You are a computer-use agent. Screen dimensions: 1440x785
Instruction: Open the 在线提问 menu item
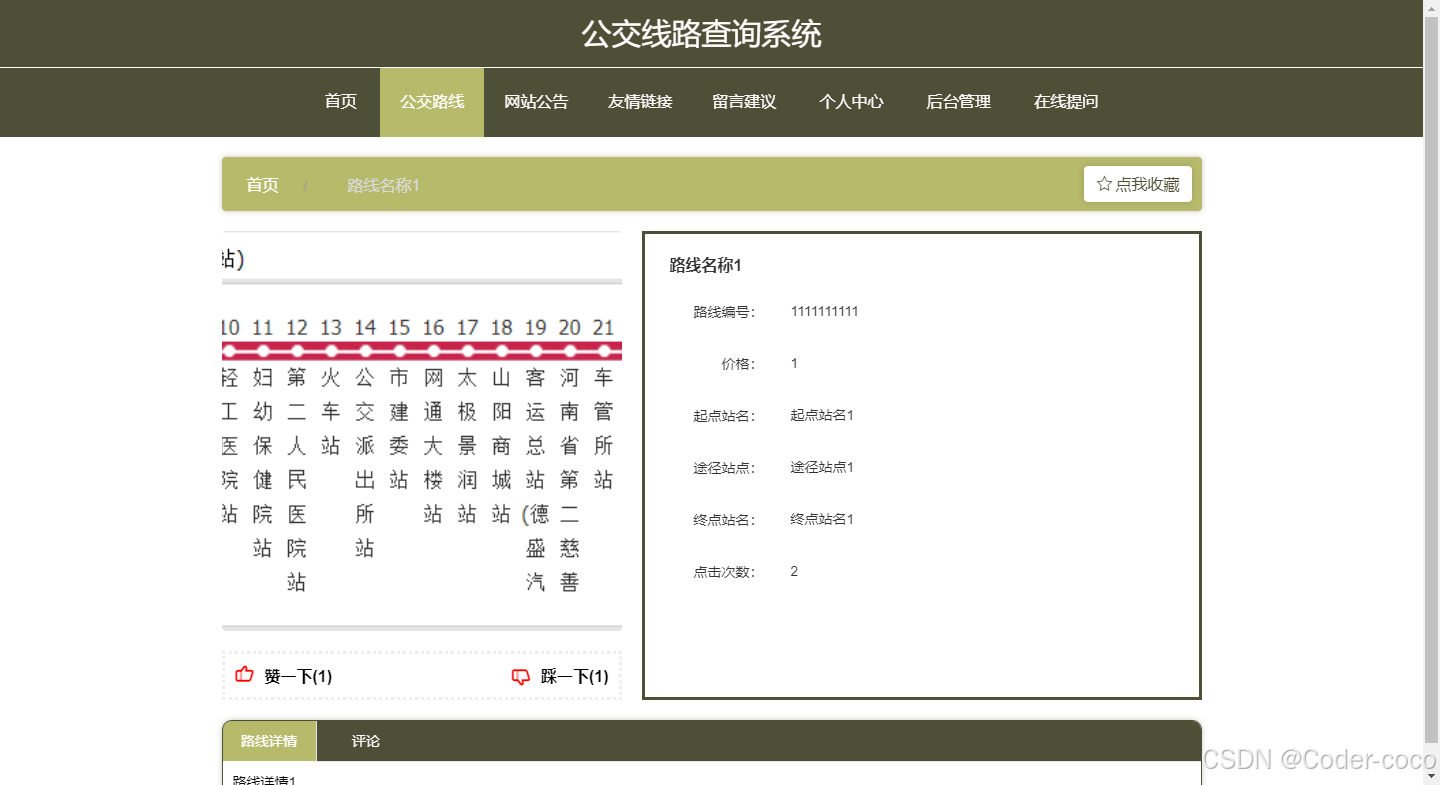(1066, 102)
